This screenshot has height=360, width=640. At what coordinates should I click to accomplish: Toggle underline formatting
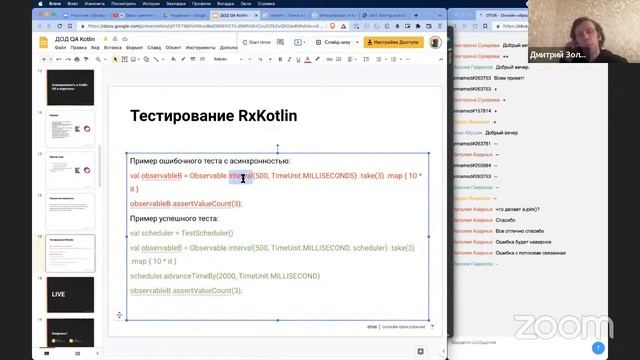point(298,60)
